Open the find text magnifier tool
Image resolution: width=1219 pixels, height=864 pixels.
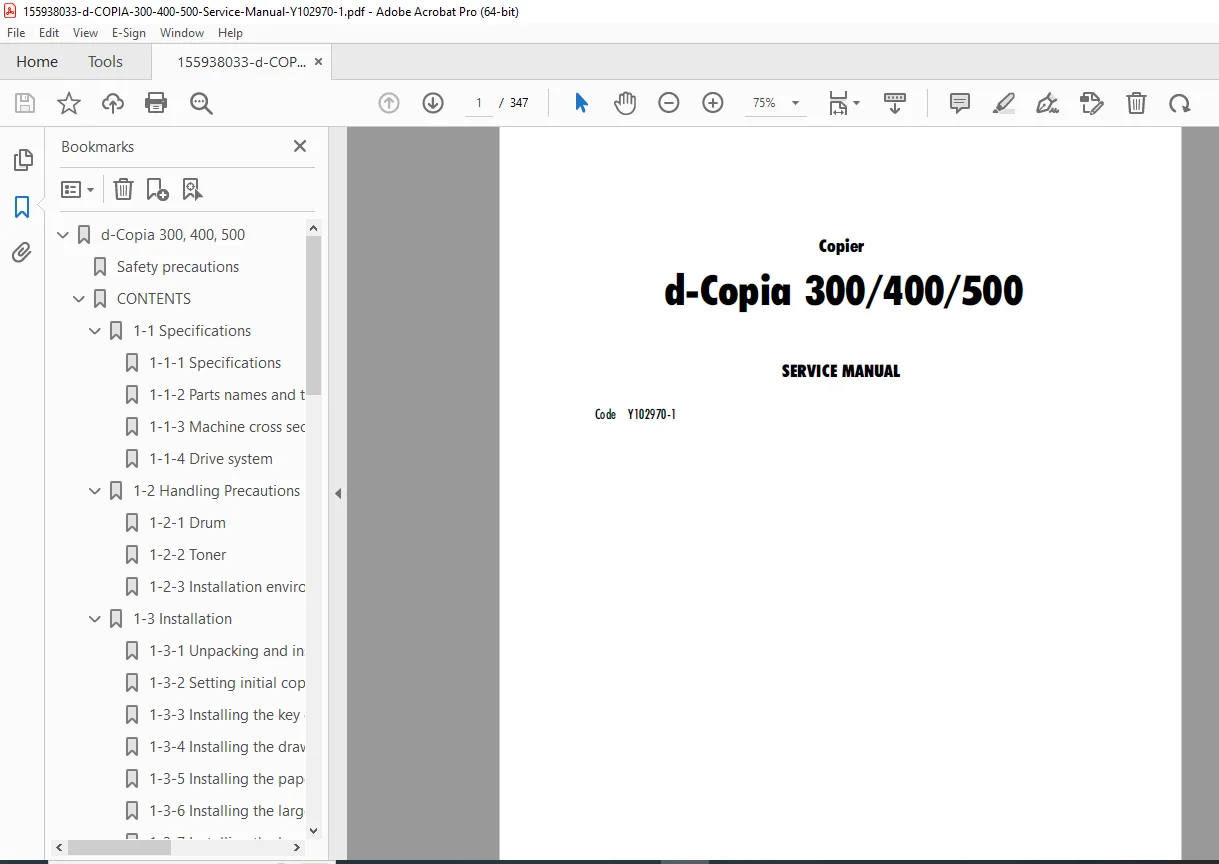tap(201, 103)
